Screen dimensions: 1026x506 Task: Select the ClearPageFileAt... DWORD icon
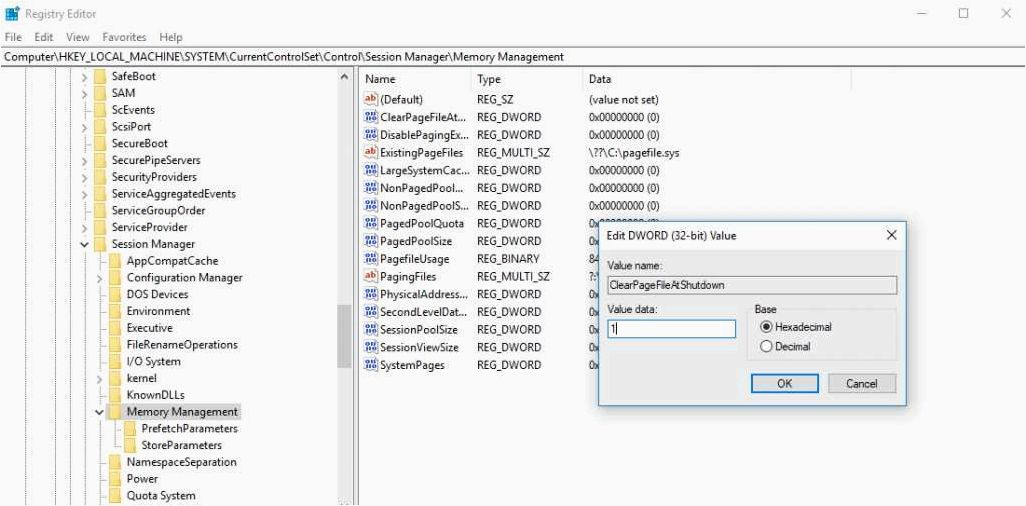(x=371, y=117)
